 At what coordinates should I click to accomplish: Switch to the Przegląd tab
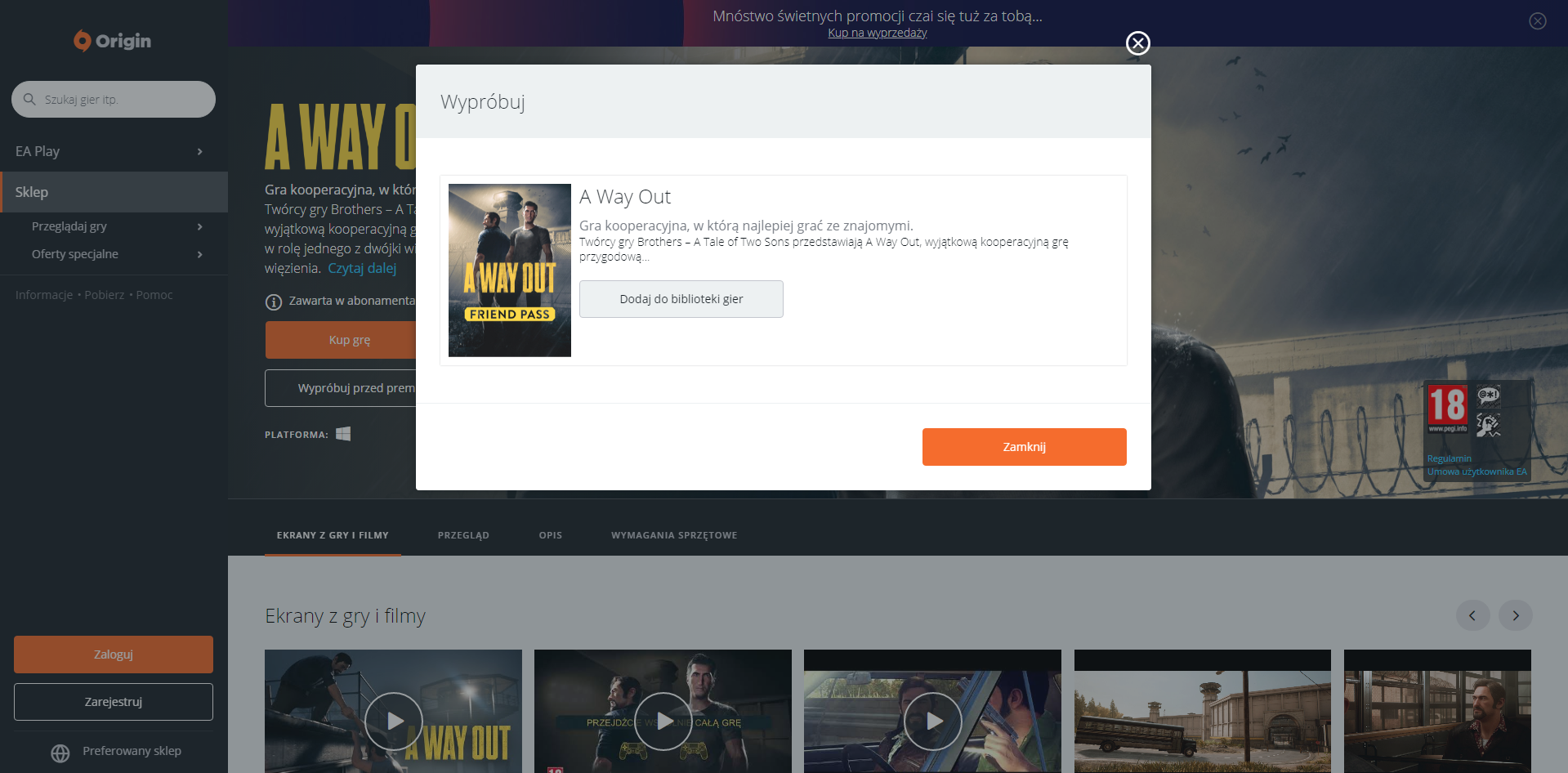pos(463,535)
